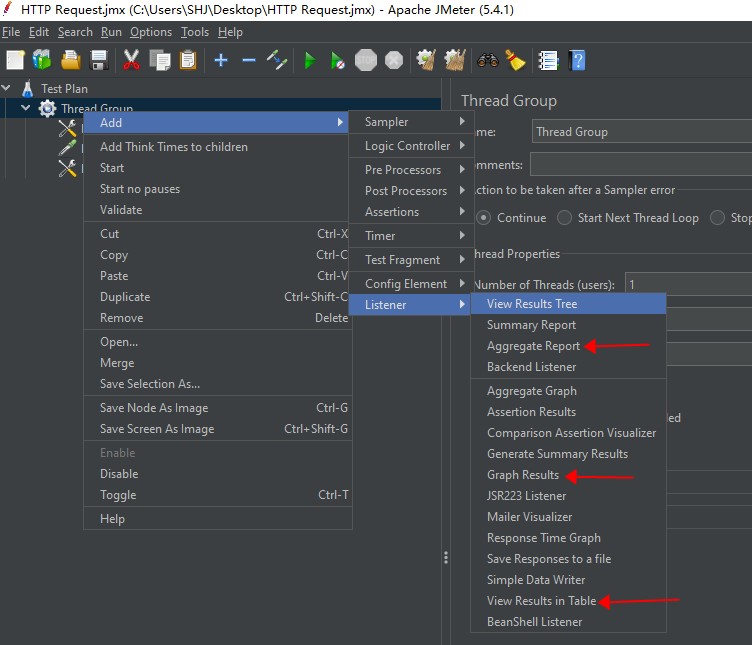Click Save Node As Image

[218, 408]
